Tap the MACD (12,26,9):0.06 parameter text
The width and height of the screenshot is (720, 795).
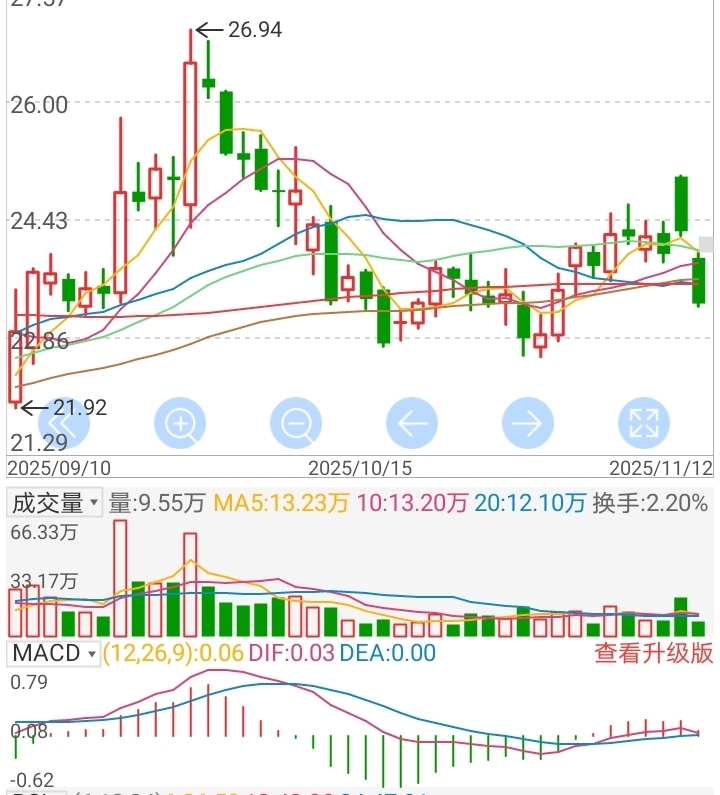[173, 653]
